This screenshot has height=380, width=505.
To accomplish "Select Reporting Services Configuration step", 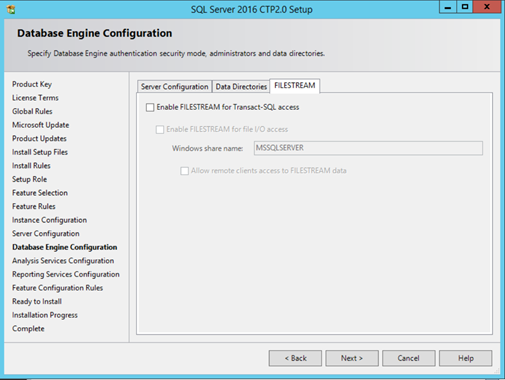I will tap(66, 275).
